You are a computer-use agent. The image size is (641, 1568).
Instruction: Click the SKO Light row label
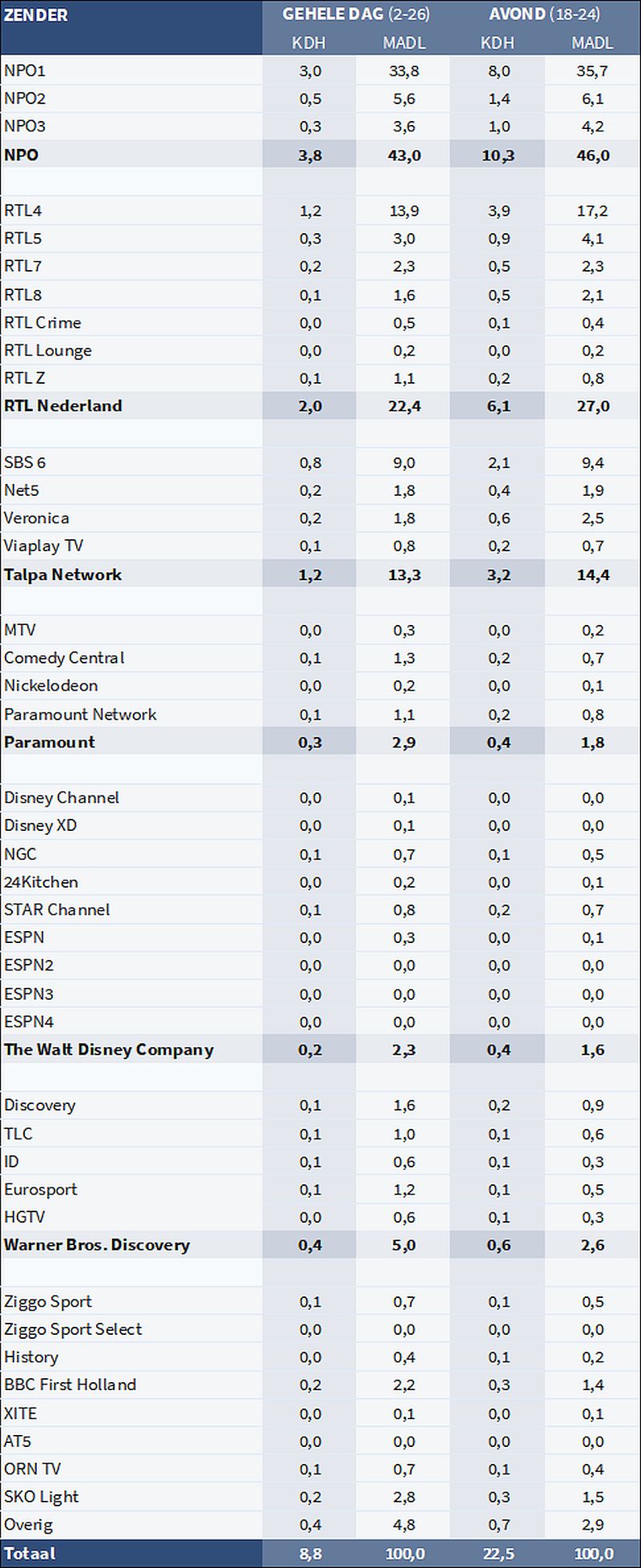[42, 1497]
